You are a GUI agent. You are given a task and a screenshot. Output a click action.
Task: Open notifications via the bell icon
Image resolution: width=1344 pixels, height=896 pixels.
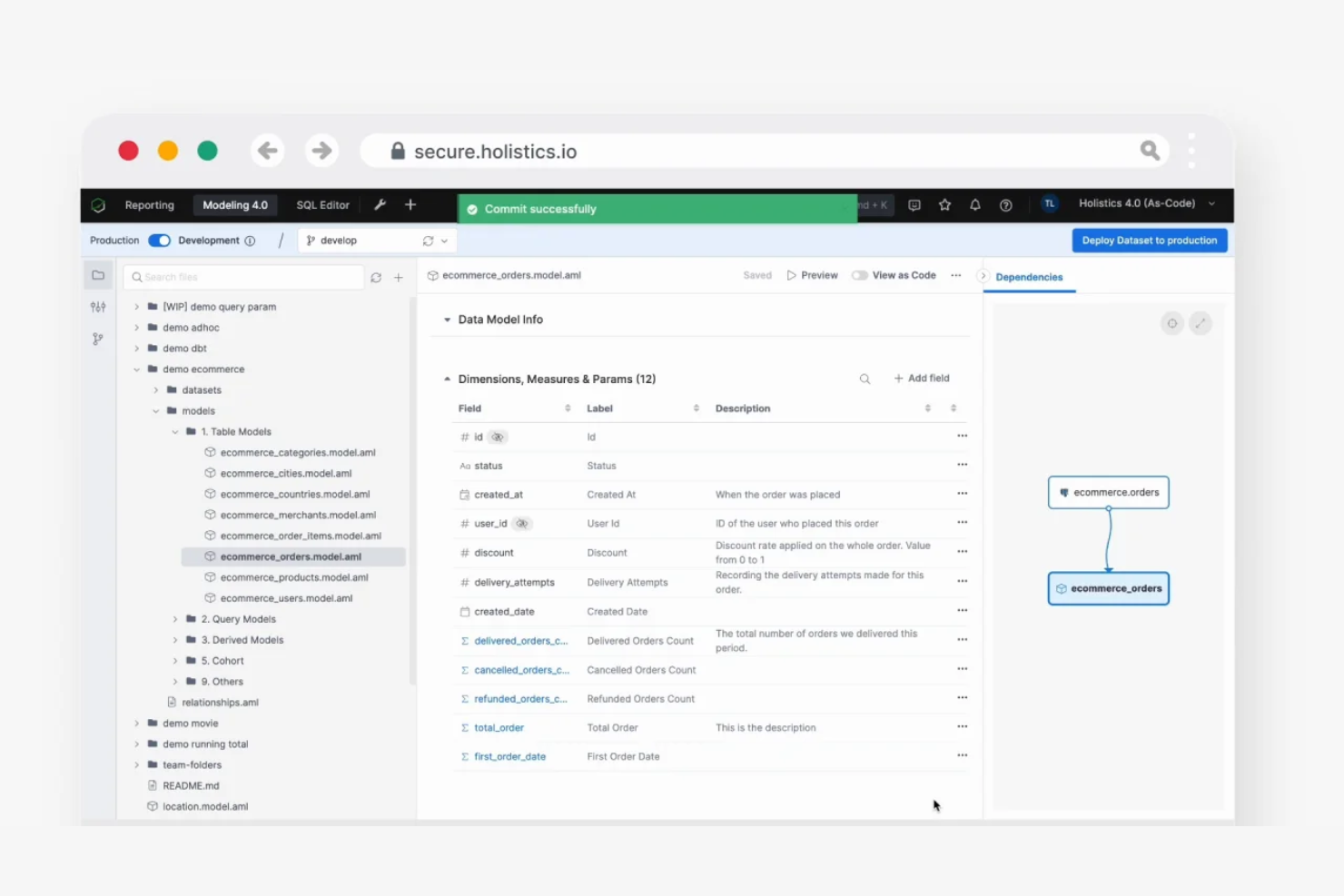974,205
